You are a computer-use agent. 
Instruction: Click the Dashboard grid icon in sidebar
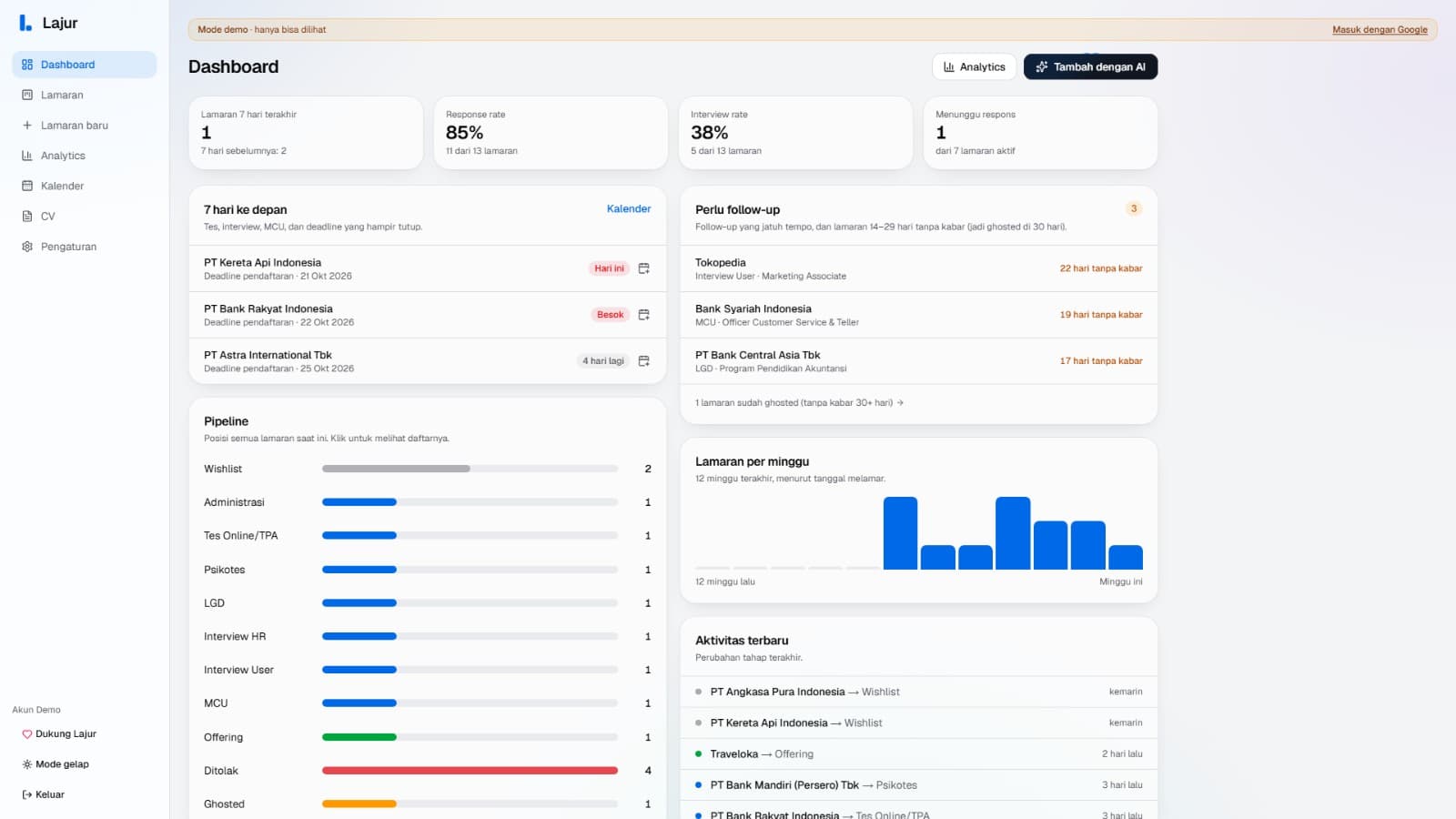(27, 65)
